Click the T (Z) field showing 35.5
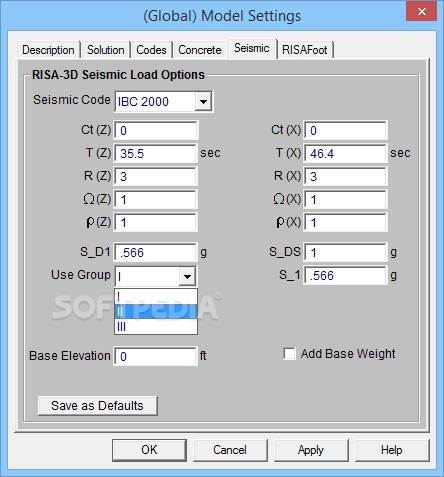 (x=156, y=153)
